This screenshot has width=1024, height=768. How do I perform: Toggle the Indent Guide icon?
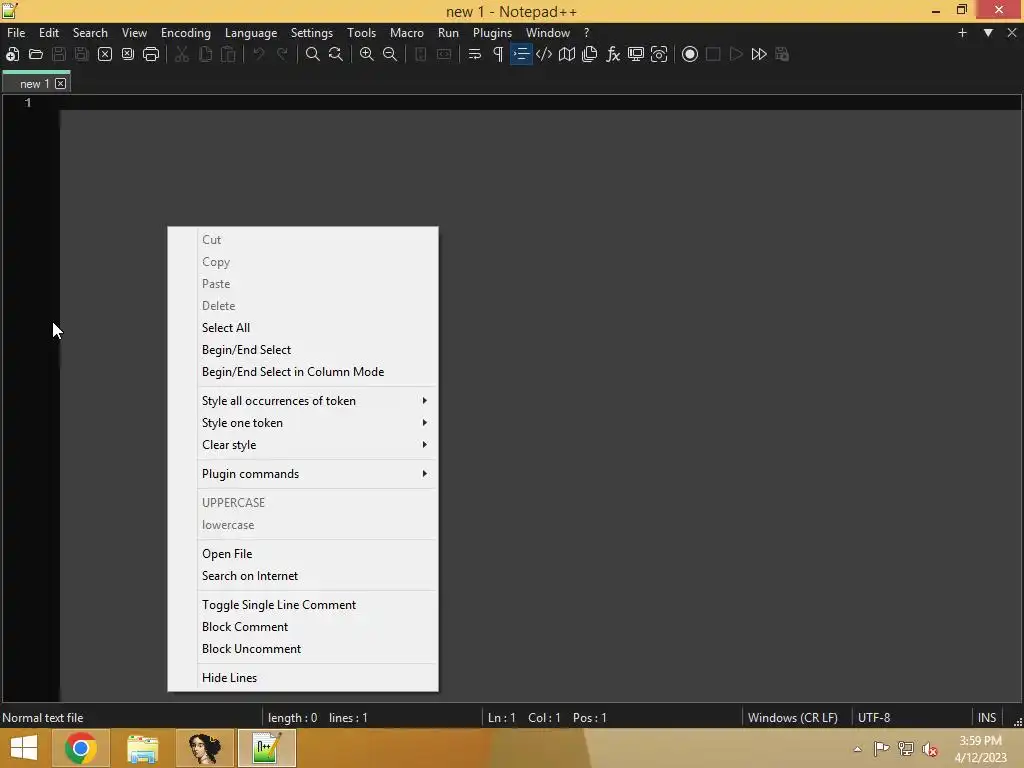click(521, 54)
